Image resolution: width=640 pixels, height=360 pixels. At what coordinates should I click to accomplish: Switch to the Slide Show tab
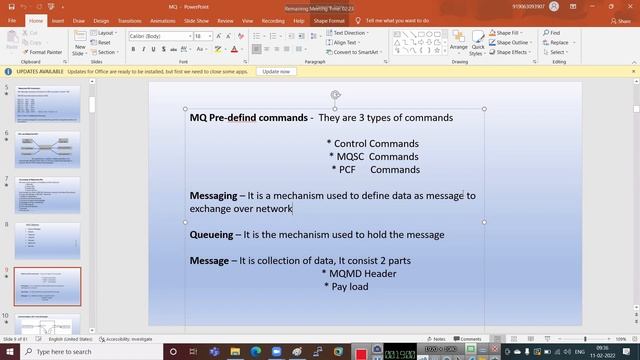point(196,20)
